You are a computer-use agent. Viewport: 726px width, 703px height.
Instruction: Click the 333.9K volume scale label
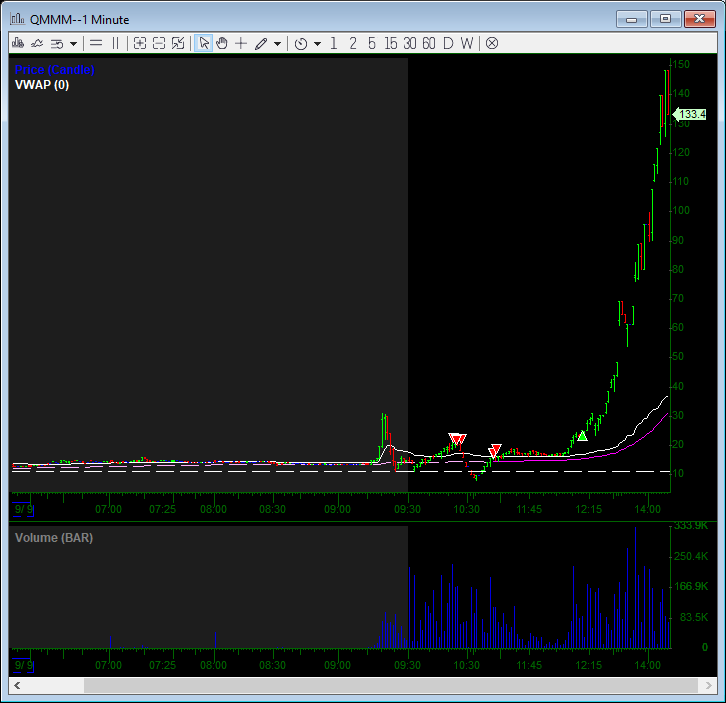click(691, 526)
